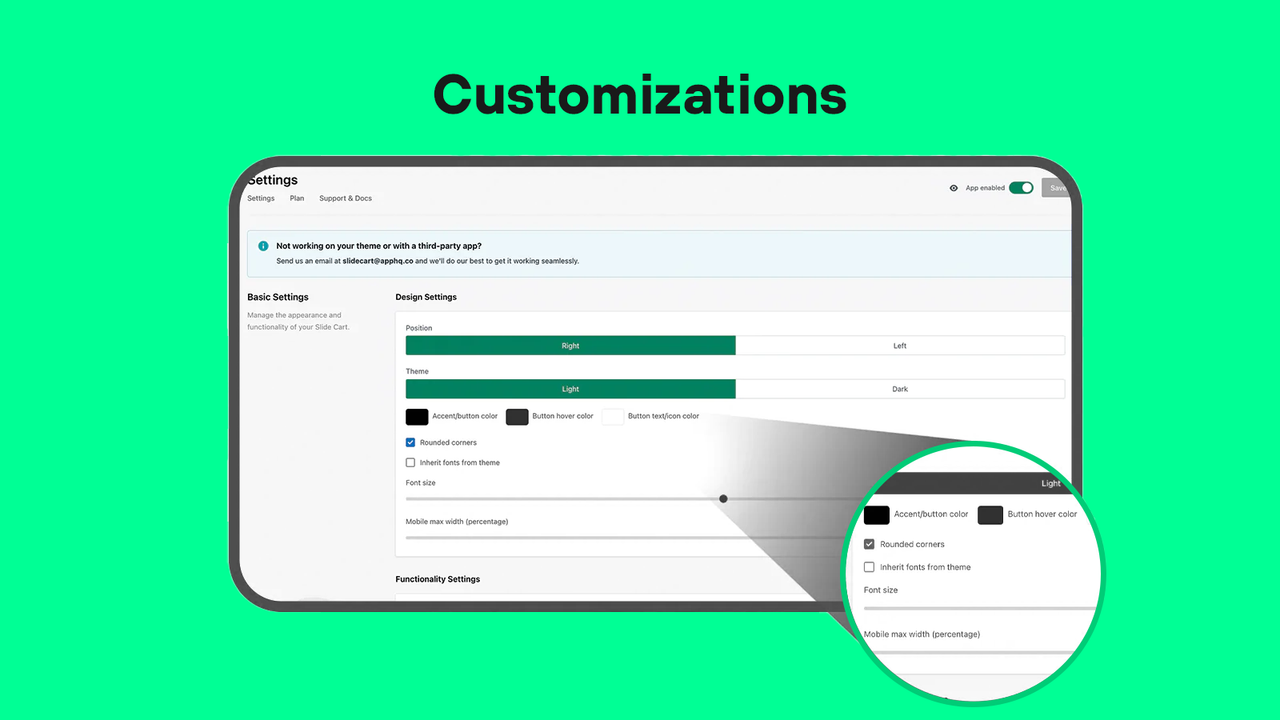Image resolution: width=1280 pixels, height=720 pixels.
Task: Switch the theme to Dark
Action: pos(900,389)
